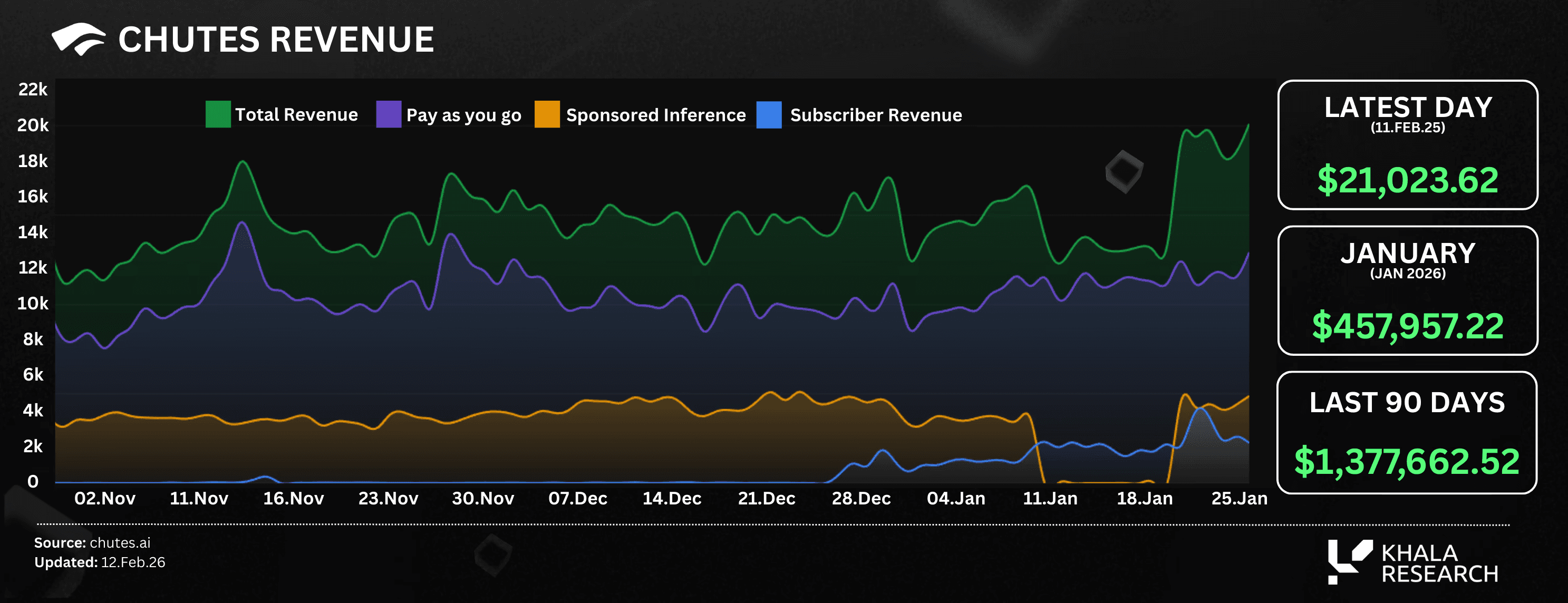Click the blue Subscriber Revenue legend swatch
The image size is (1568, 603).
(x=769, y=114)
